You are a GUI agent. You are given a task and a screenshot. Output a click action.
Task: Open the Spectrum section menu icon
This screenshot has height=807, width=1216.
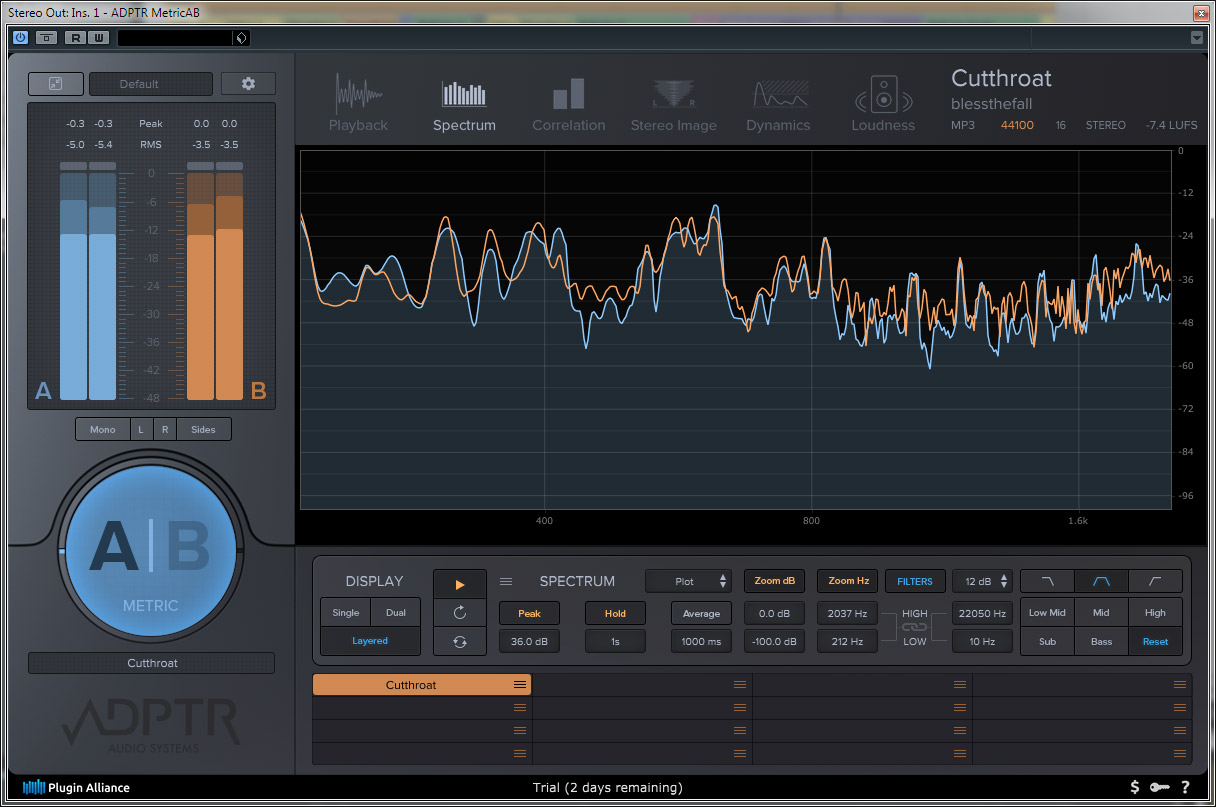click(506, 581)
